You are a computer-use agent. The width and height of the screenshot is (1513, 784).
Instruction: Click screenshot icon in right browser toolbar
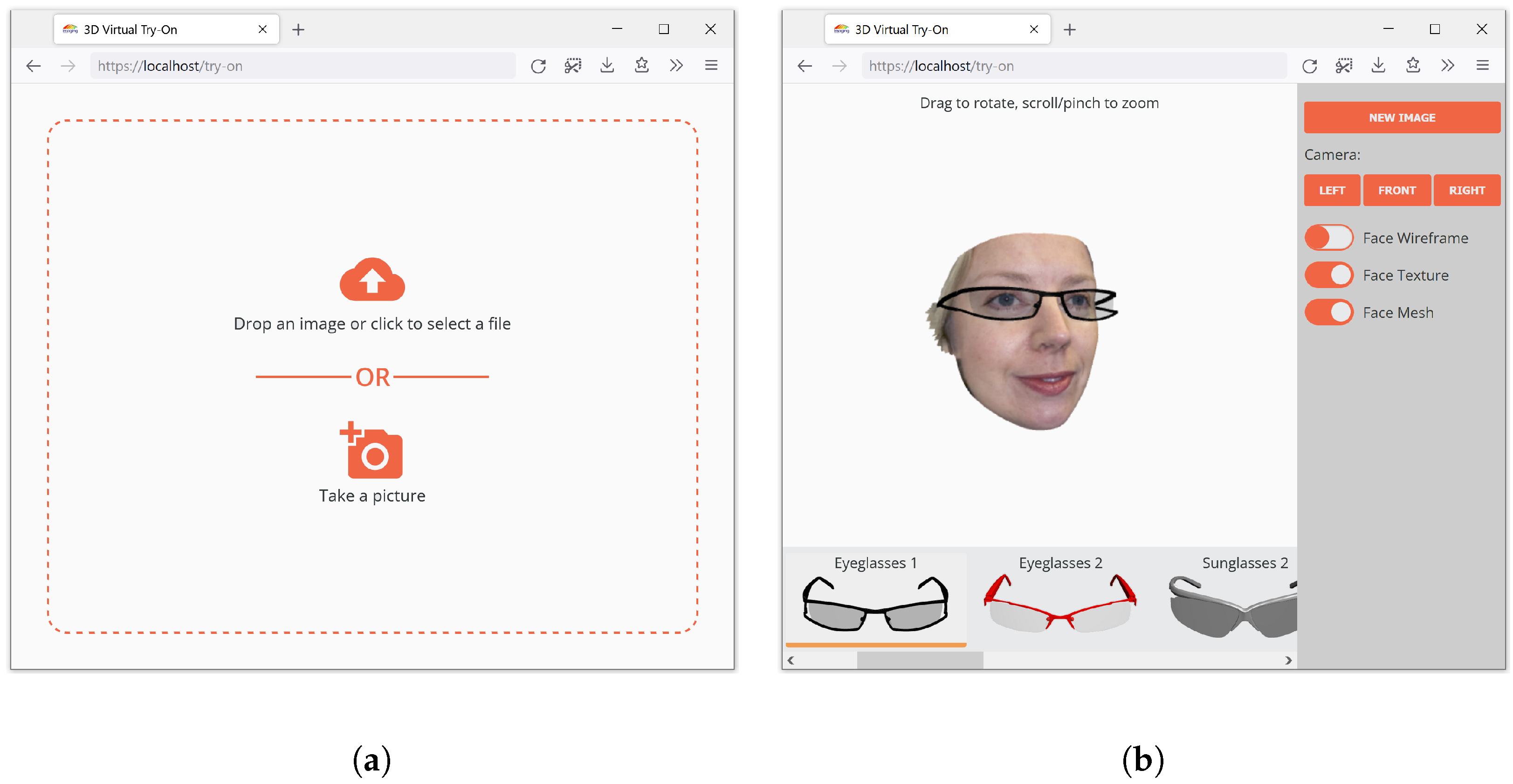[1343, 66]
